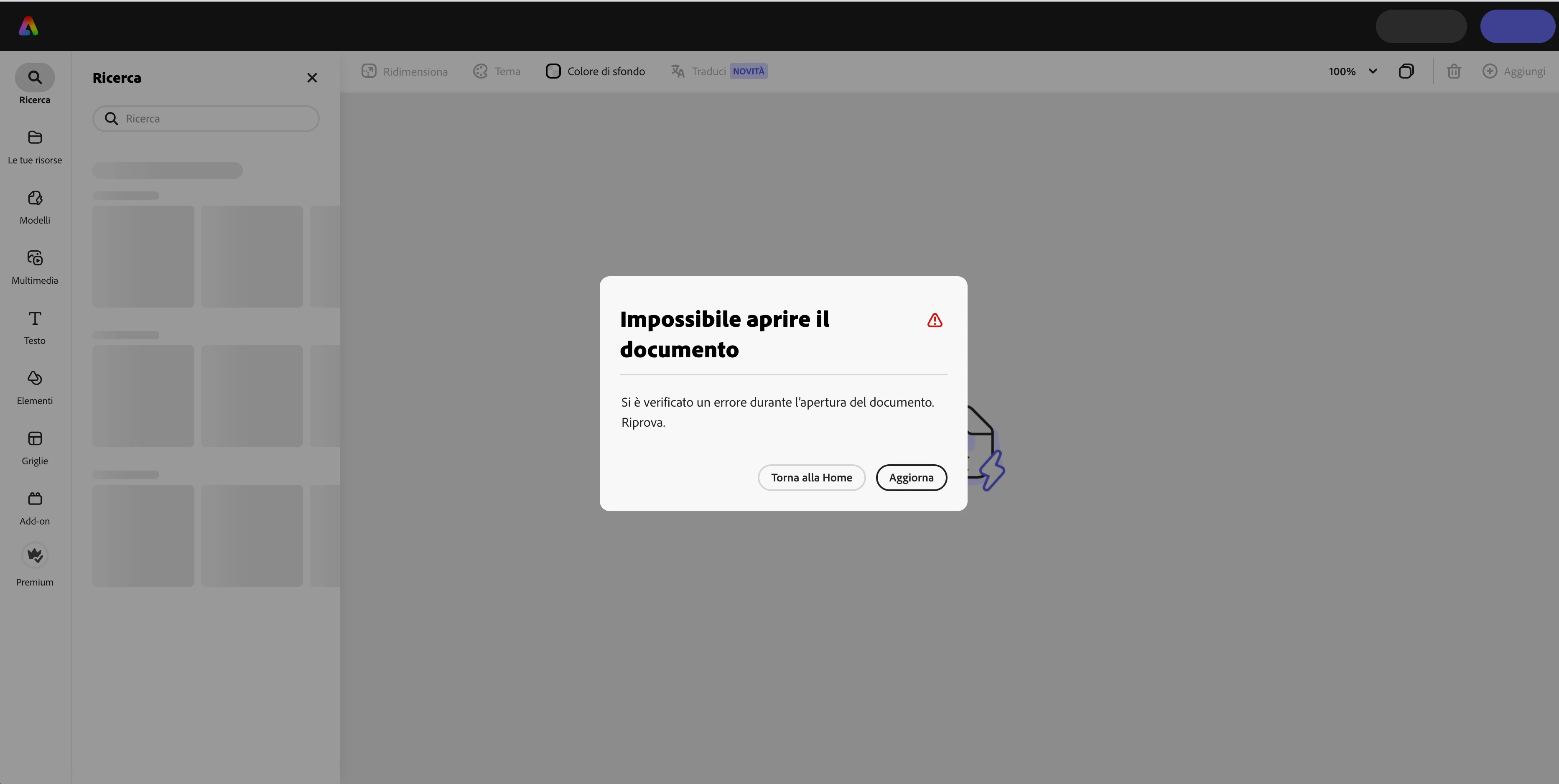1559x784 pixels.
Task: Click the Ridimensiona toolbar option
Action: click(x=404, y=71)
